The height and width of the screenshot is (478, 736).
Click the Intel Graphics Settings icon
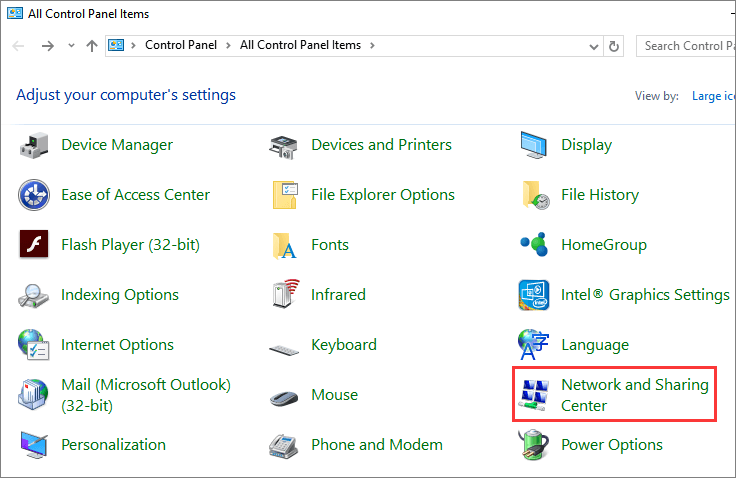[x=534, y=295]
